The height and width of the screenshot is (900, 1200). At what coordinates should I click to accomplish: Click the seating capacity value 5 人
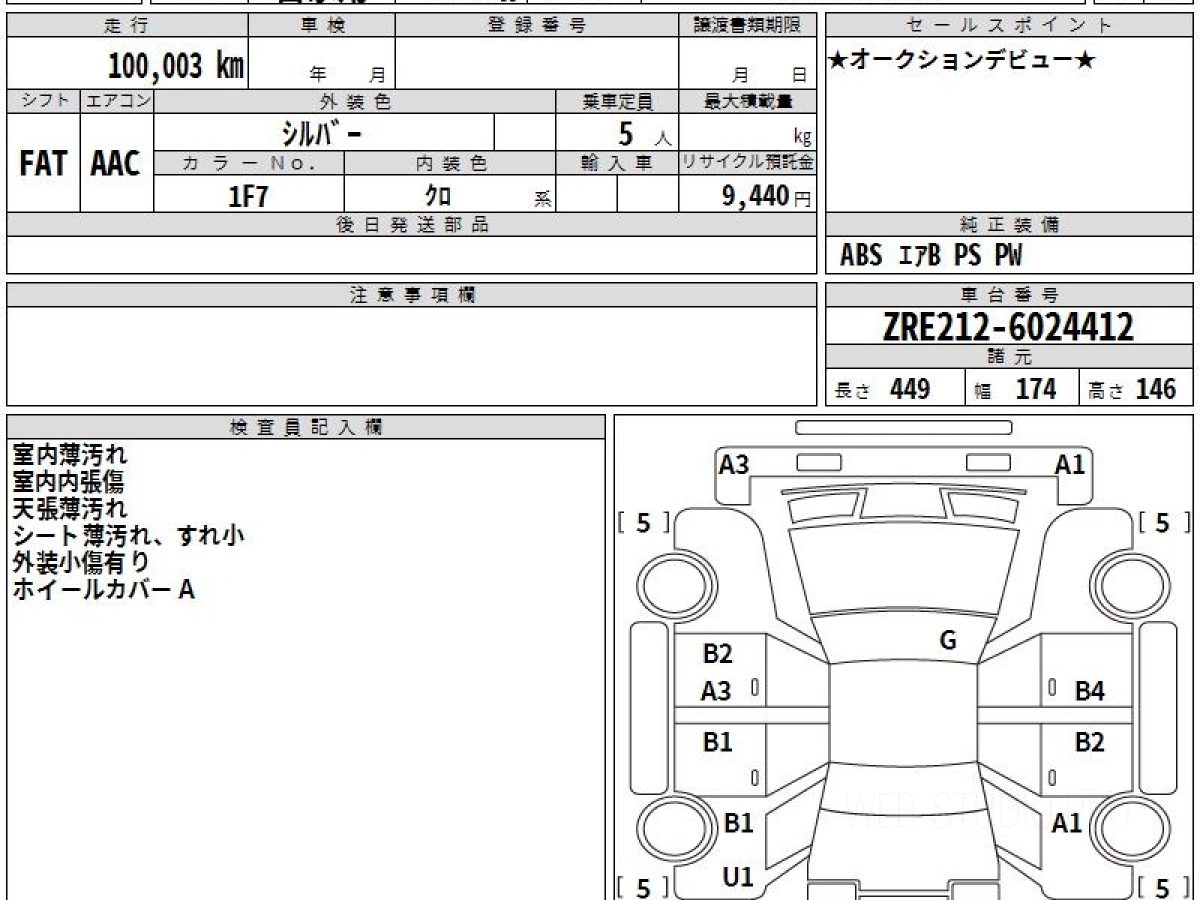[643, 134]
